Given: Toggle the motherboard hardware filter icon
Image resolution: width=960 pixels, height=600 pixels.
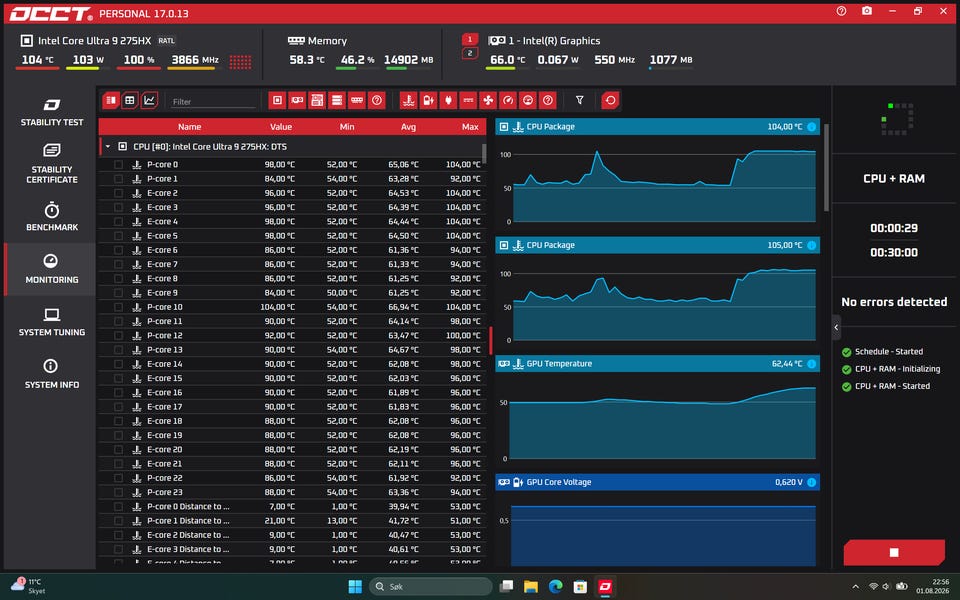Looking at the screenshot, I should (317, 100).
